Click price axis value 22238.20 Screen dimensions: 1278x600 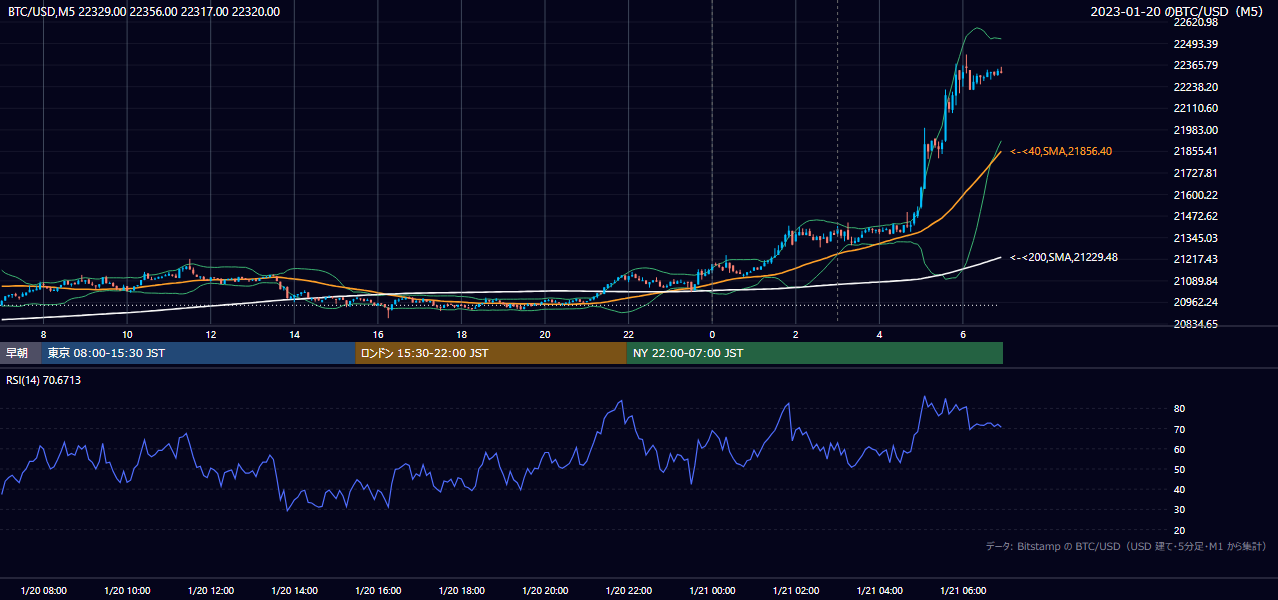click(x=1195, y=87)
